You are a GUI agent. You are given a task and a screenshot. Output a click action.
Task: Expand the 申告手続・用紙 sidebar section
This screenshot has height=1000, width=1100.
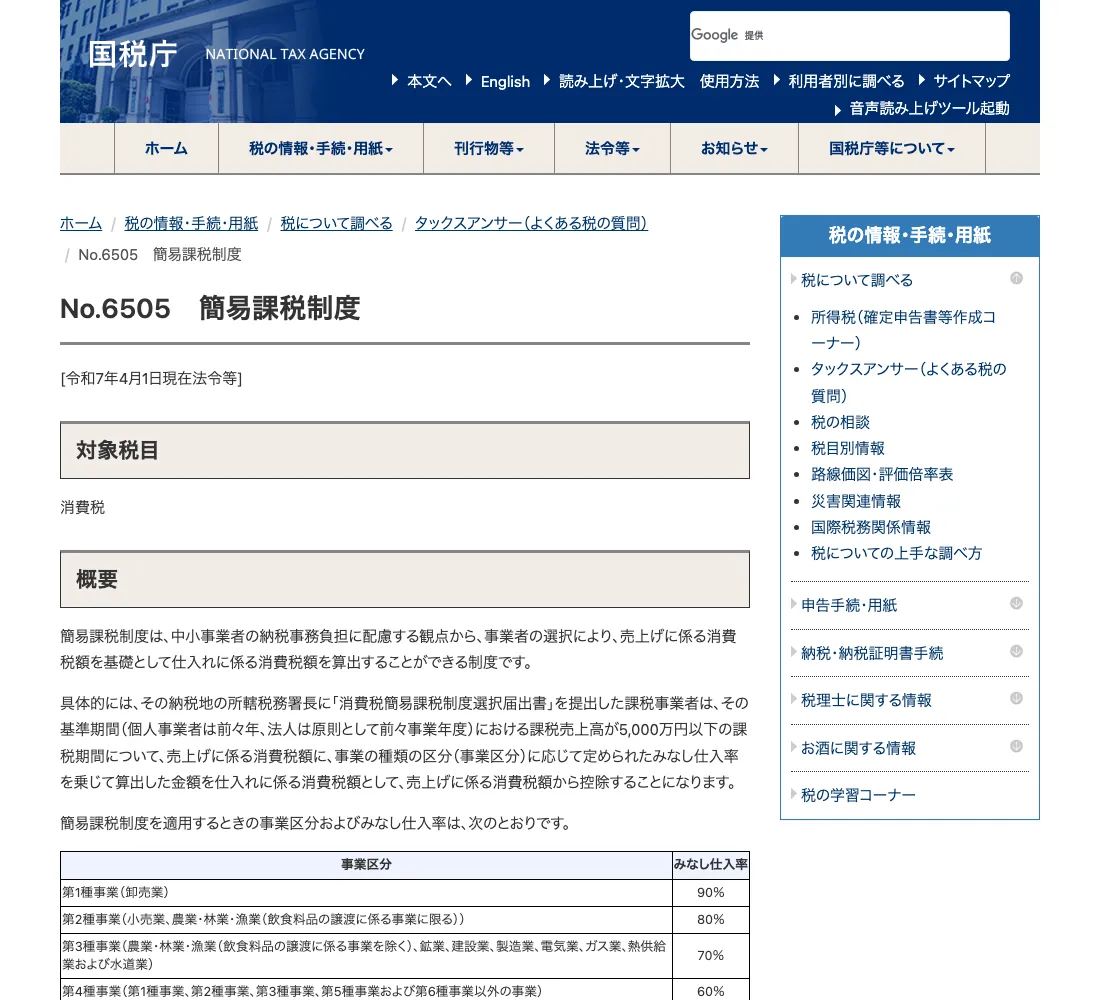pos(849,605)
